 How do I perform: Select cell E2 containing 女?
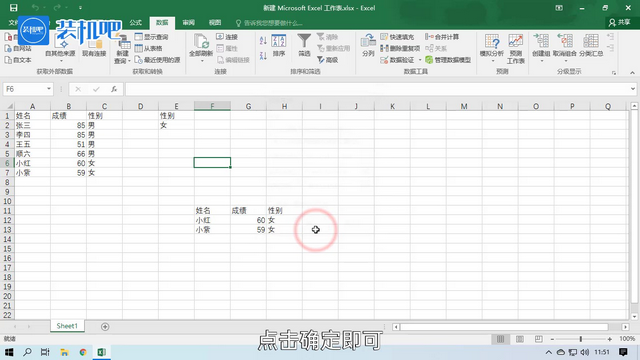(x=176, y=125)
